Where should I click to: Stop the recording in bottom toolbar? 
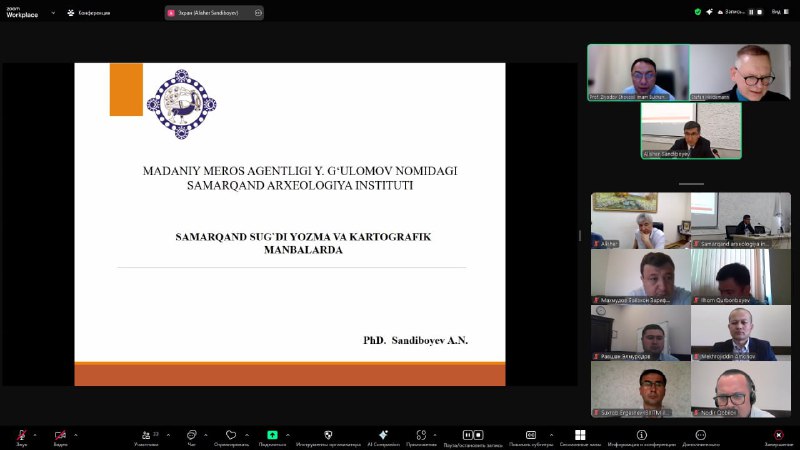coord(478,435)
